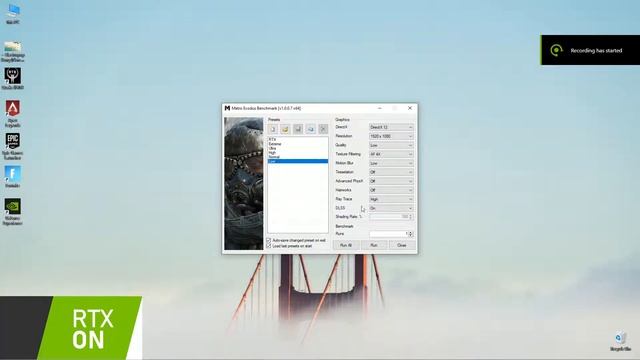This screenshot has width=640, height=360.
Task: Open the Motion Blur dropdown
Action: click(391, 163)
